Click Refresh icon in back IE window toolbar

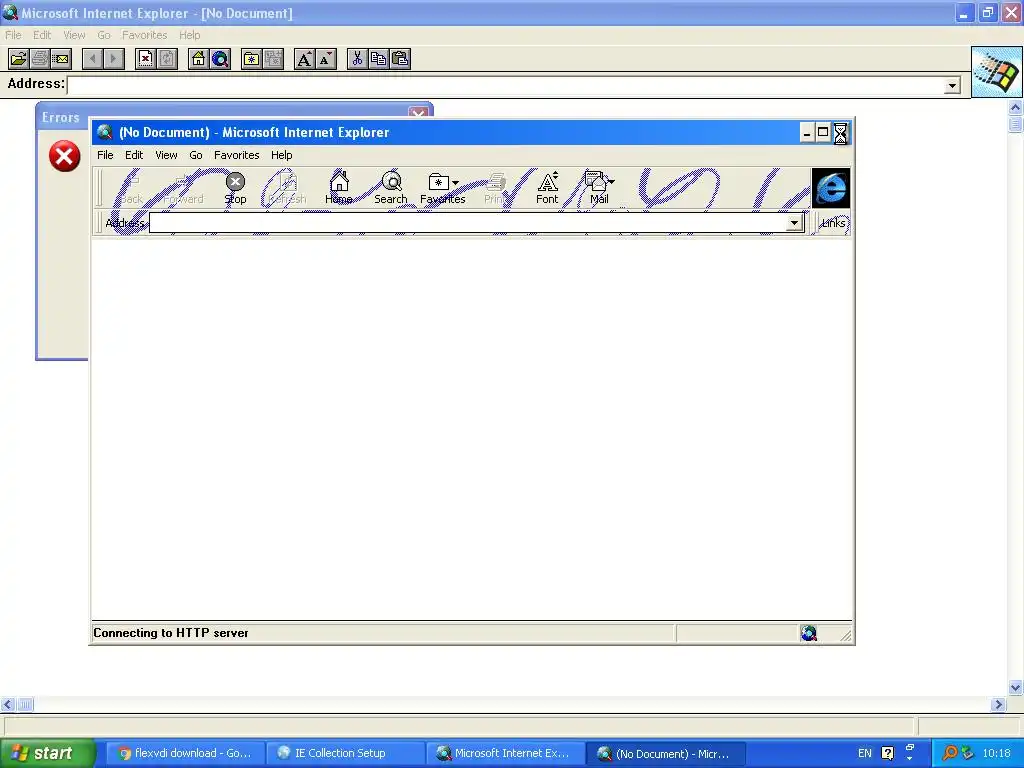[167, 59]
